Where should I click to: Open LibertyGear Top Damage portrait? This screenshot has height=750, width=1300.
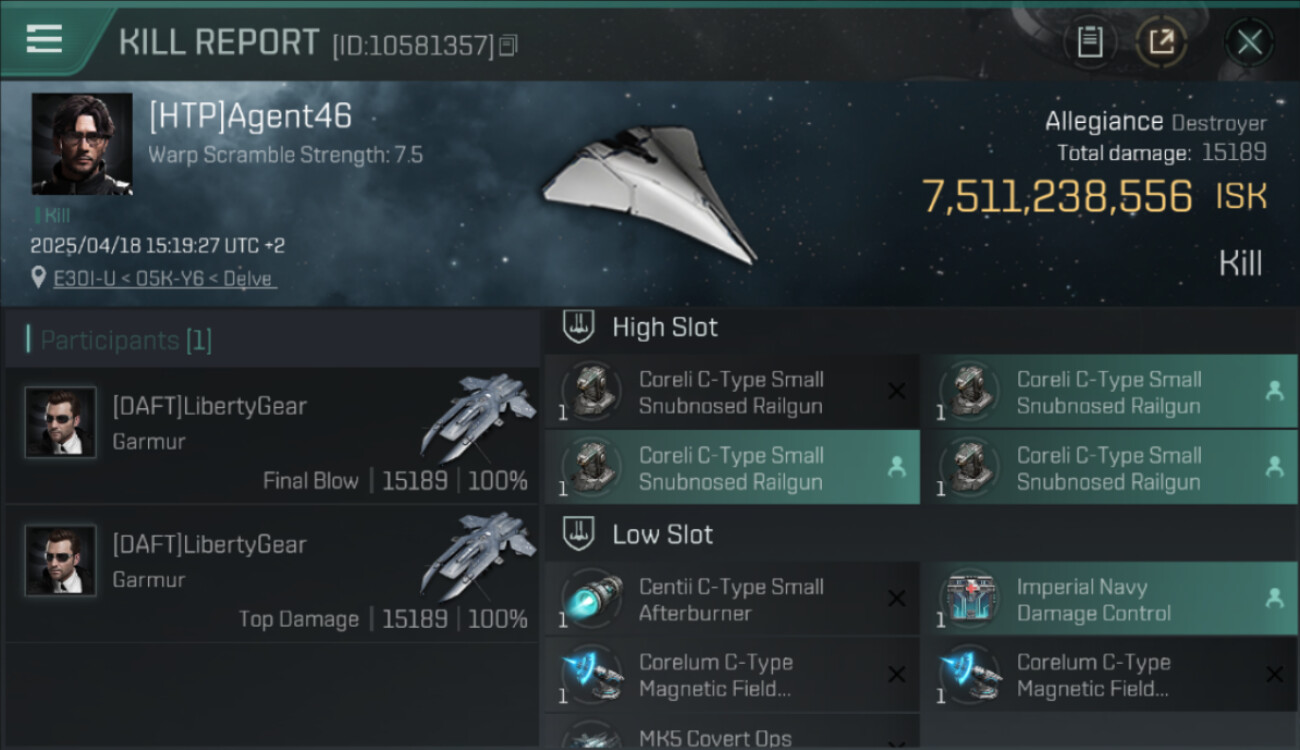(x=61, y=561)
